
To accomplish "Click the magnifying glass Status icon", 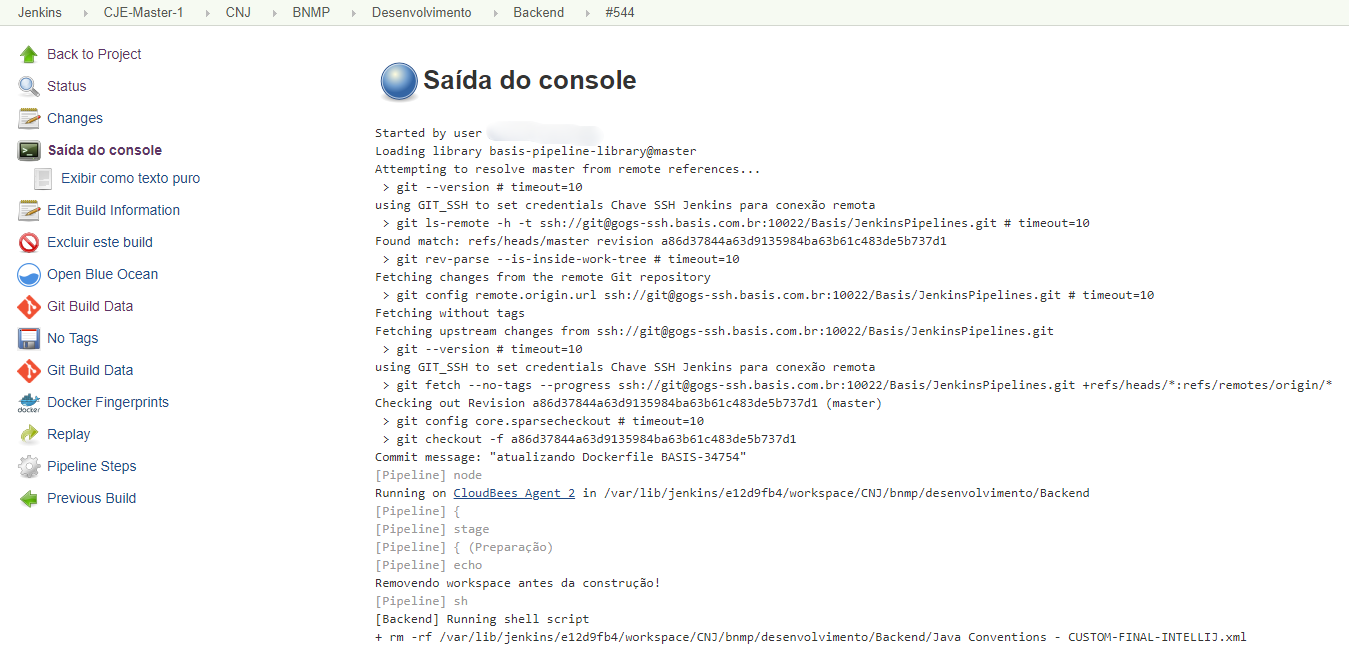I will click(29, 86).
